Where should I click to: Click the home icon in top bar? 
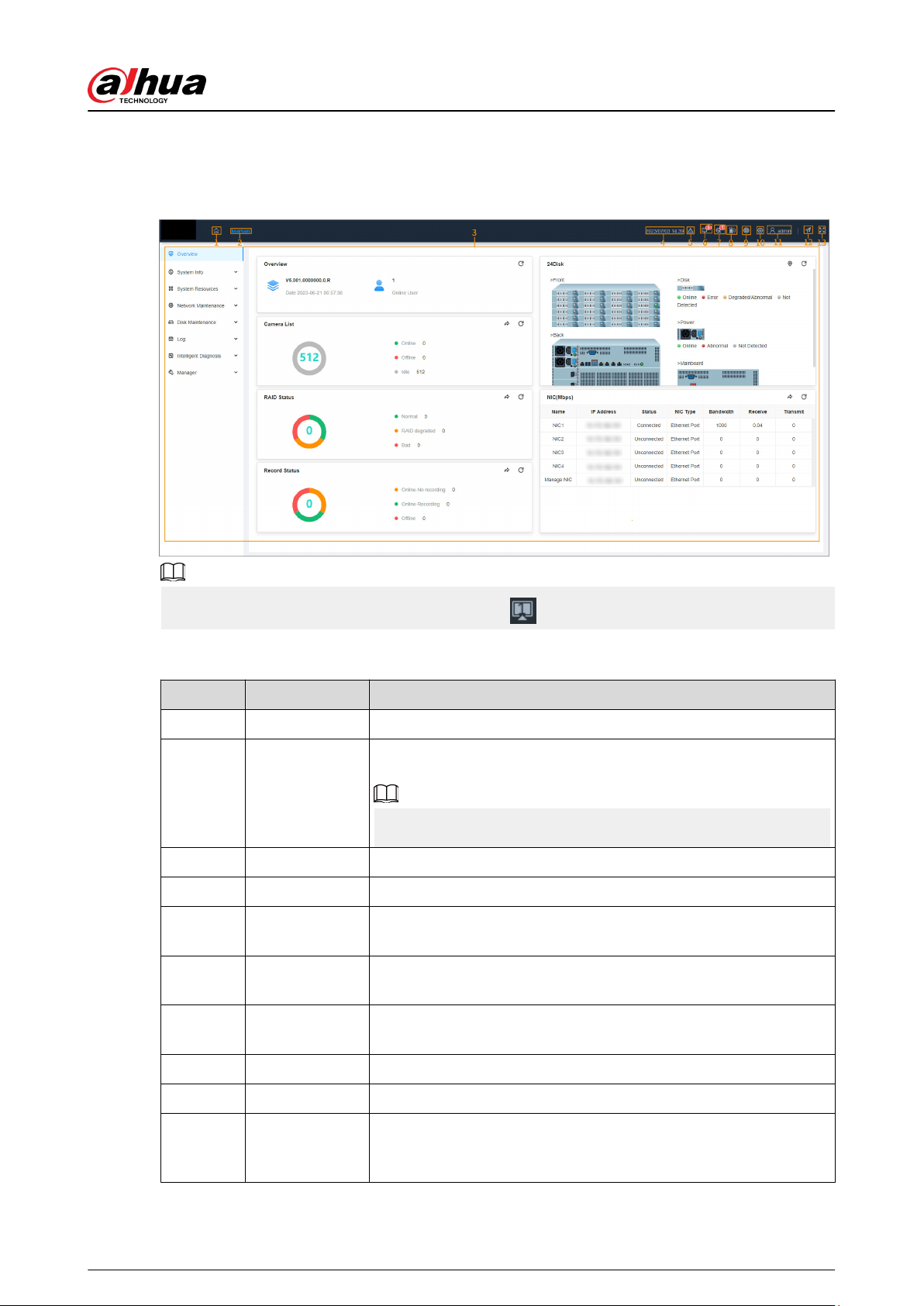point(216,231)
